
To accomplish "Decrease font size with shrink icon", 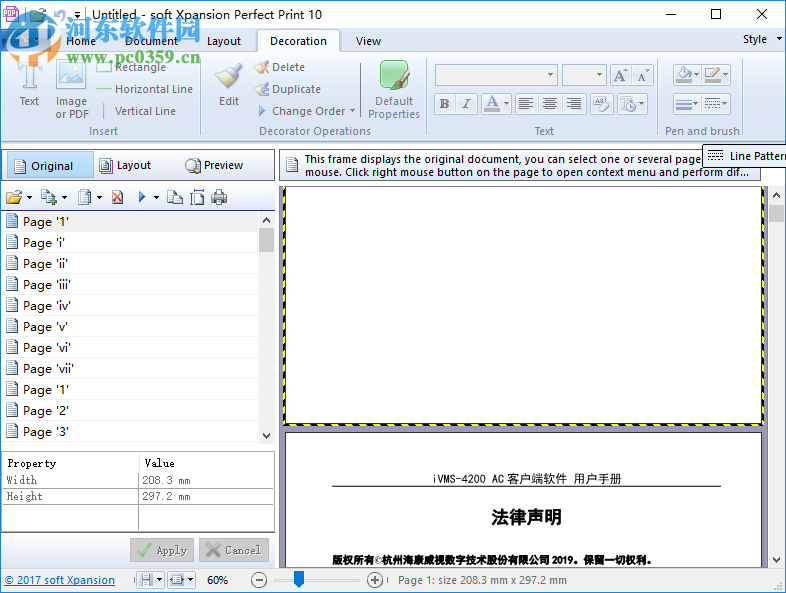I will (642, 76).
